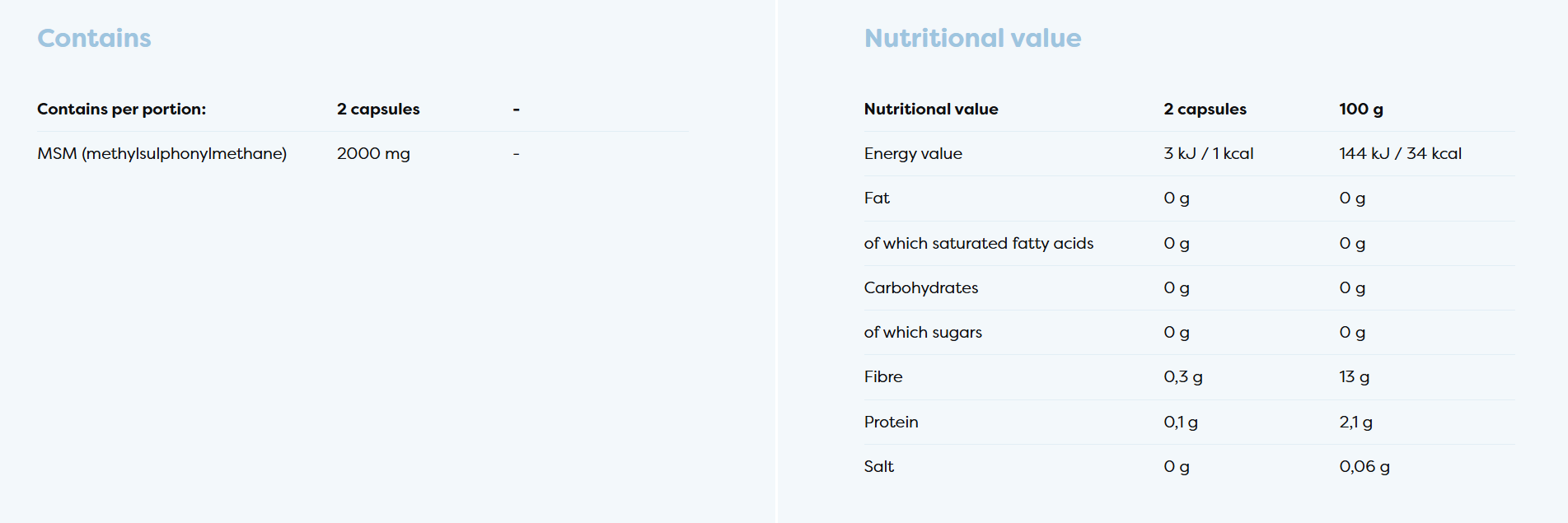This screenshot has width=1568, height=523.
Task: Click 'of which saturated fatty acids' label
Action: 978,243
